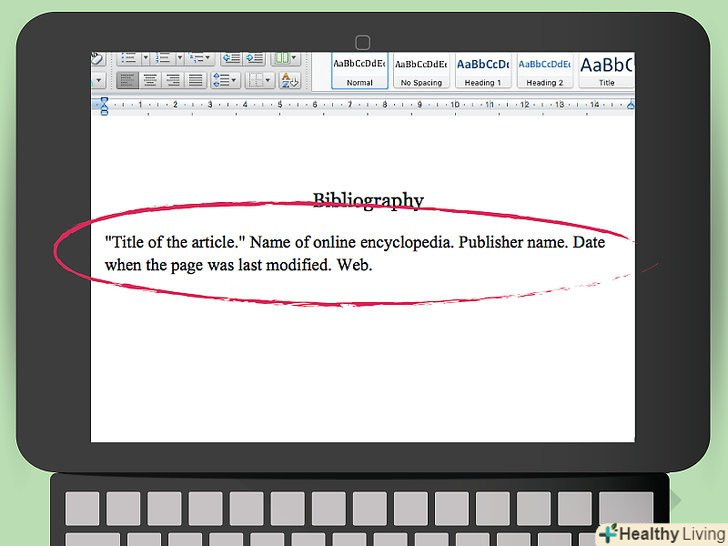Select the No Spacing style

[421, 71]
